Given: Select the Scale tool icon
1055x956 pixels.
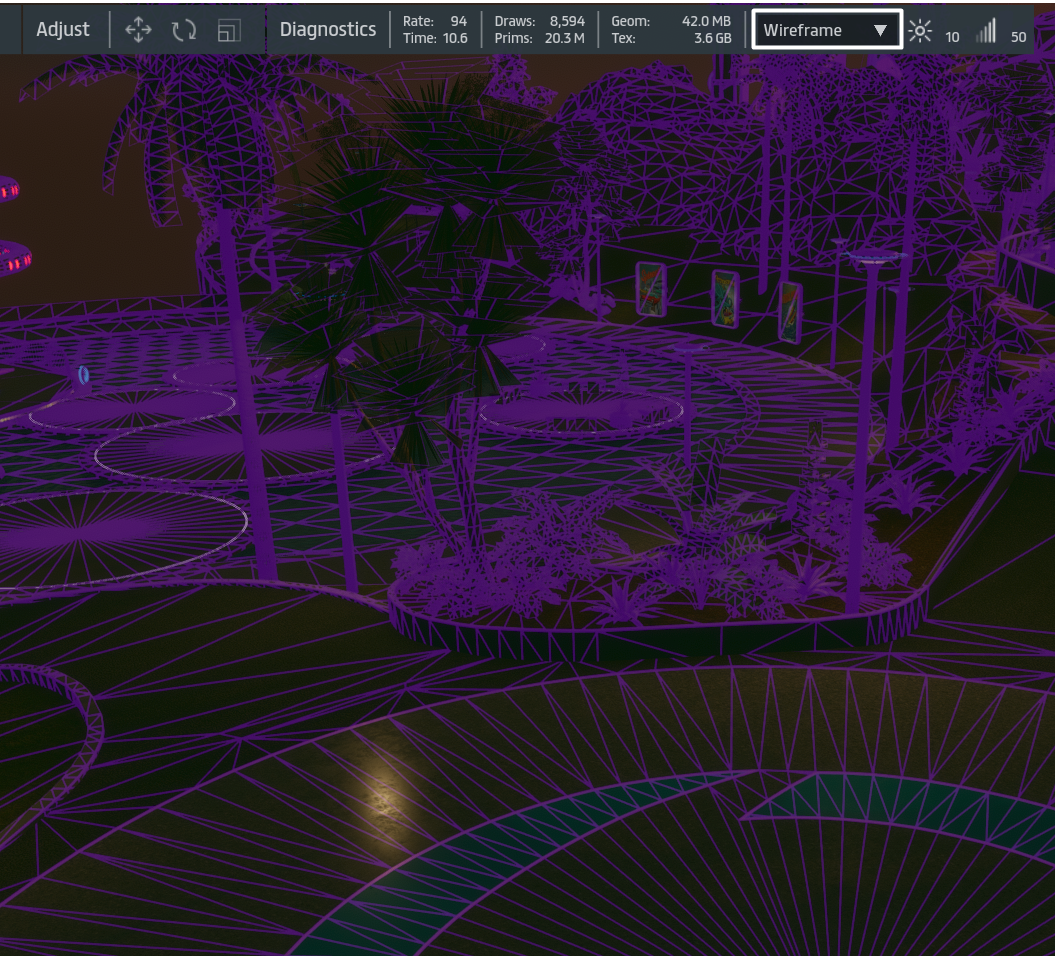Looking at the screenshot, I should (x=229, y=31).
